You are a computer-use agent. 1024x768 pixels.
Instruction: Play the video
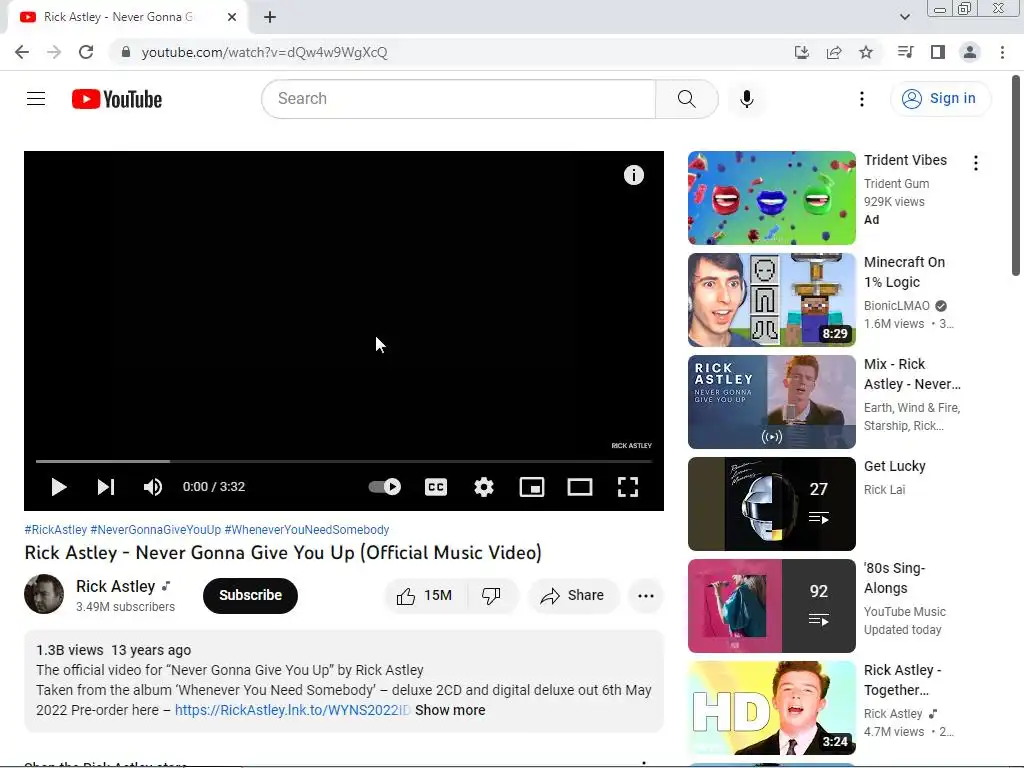coord(58,487)
